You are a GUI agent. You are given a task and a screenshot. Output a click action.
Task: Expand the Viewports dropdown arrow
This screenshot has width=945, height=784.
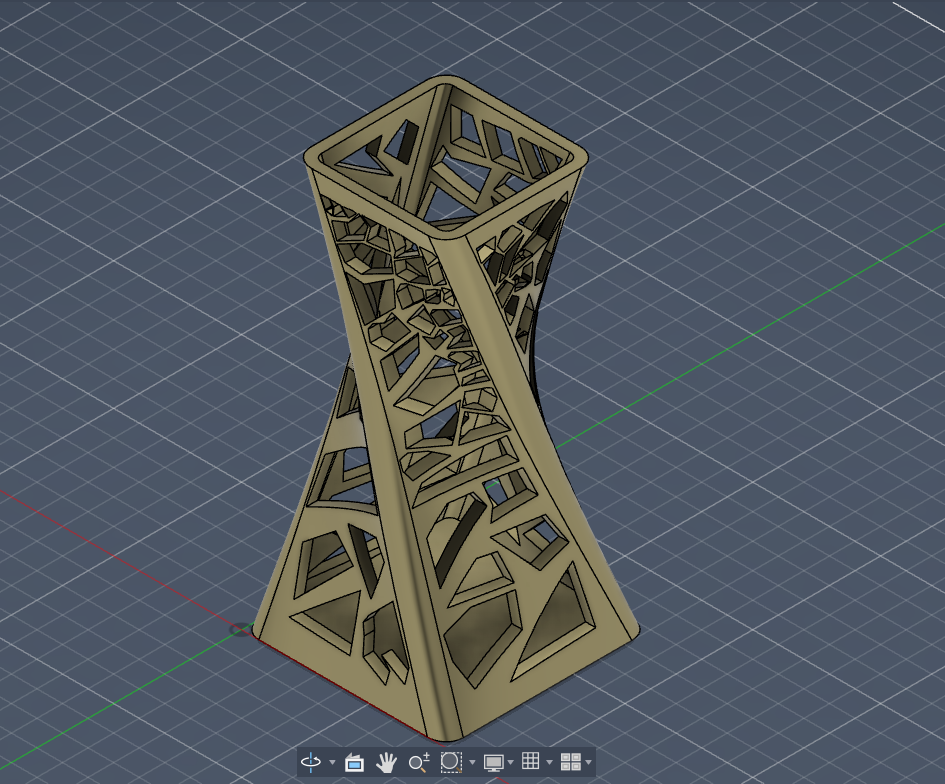point(588,763)
